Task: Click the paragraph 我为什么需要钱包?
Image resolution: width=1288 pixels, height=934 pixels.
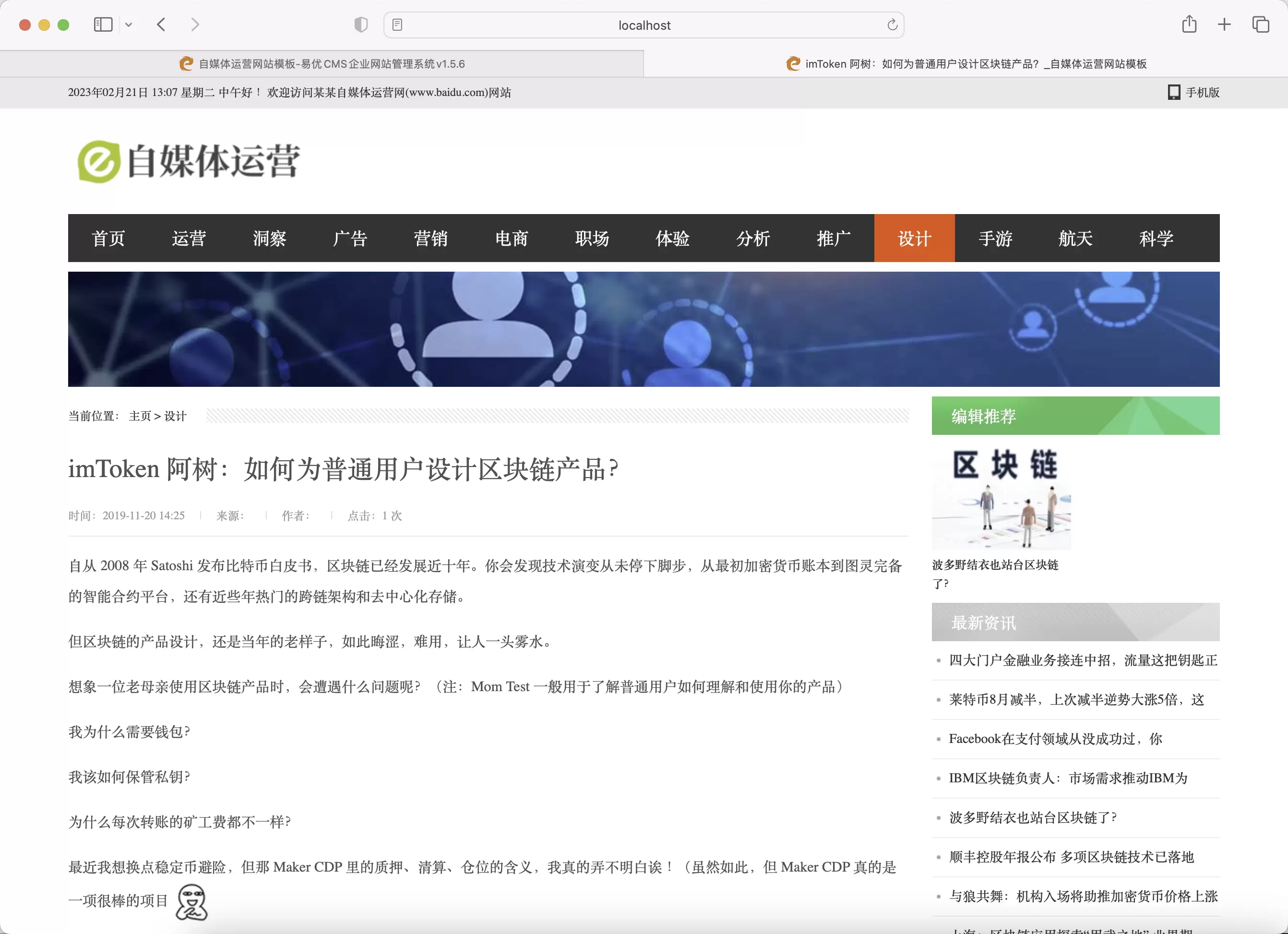Action: coord(130,732)
